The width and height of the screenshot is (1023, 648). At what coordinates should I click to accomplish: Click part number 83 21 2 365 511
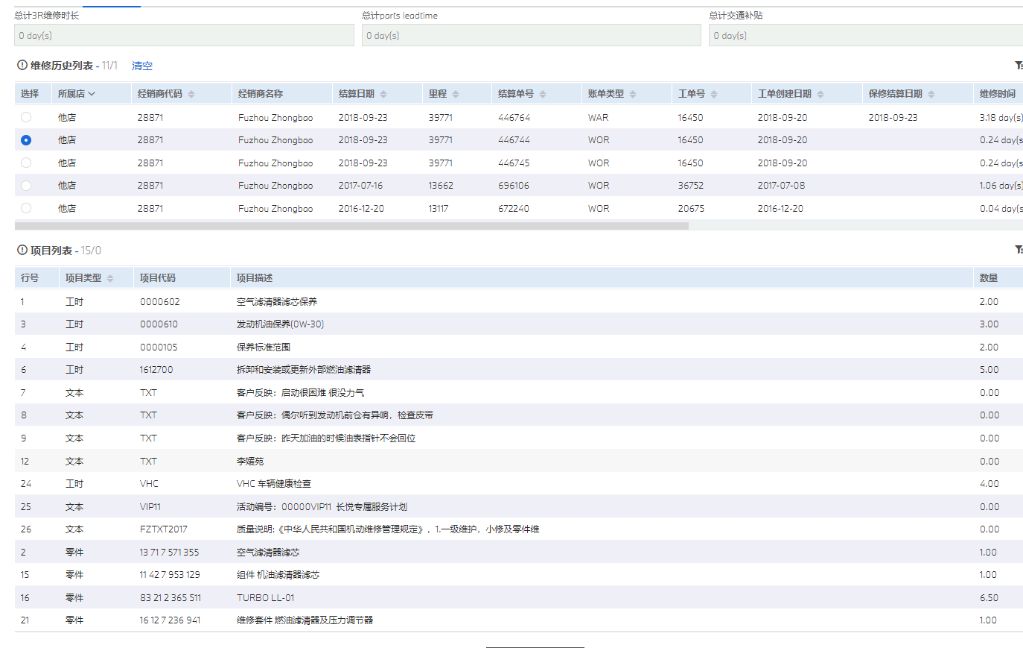(170, 598)
